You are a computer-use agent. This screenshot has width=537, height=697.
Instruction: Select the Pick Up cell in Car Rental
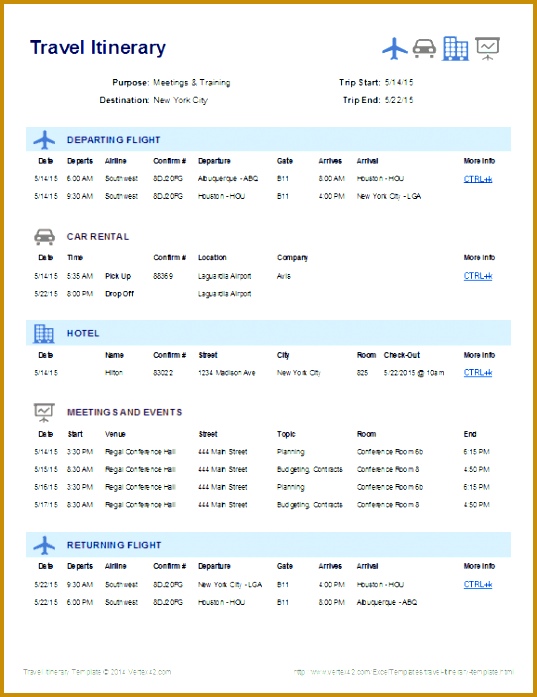pyautogui.click(x=118, y=276)
